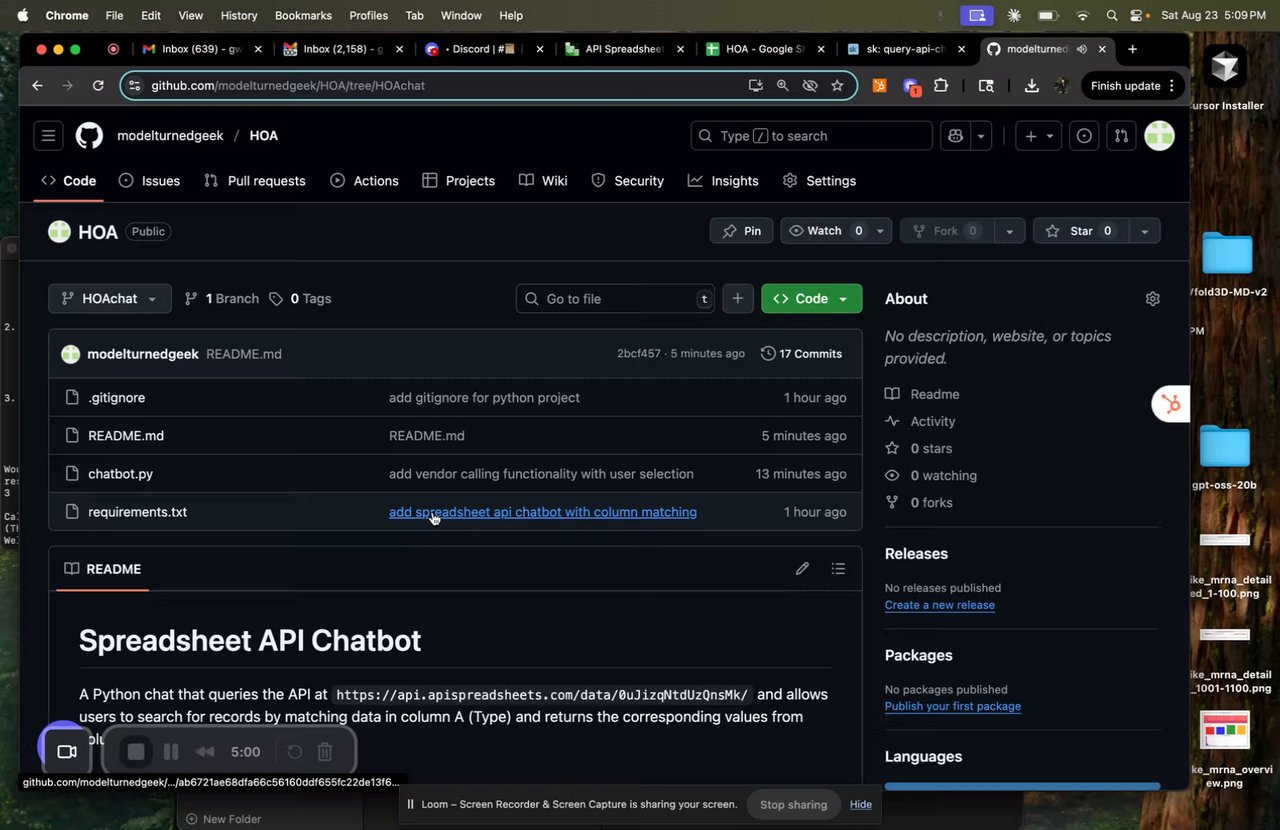Open the chatbot.py file
This screenshot has height=830, width=1280.
click(x=120, y=474)
